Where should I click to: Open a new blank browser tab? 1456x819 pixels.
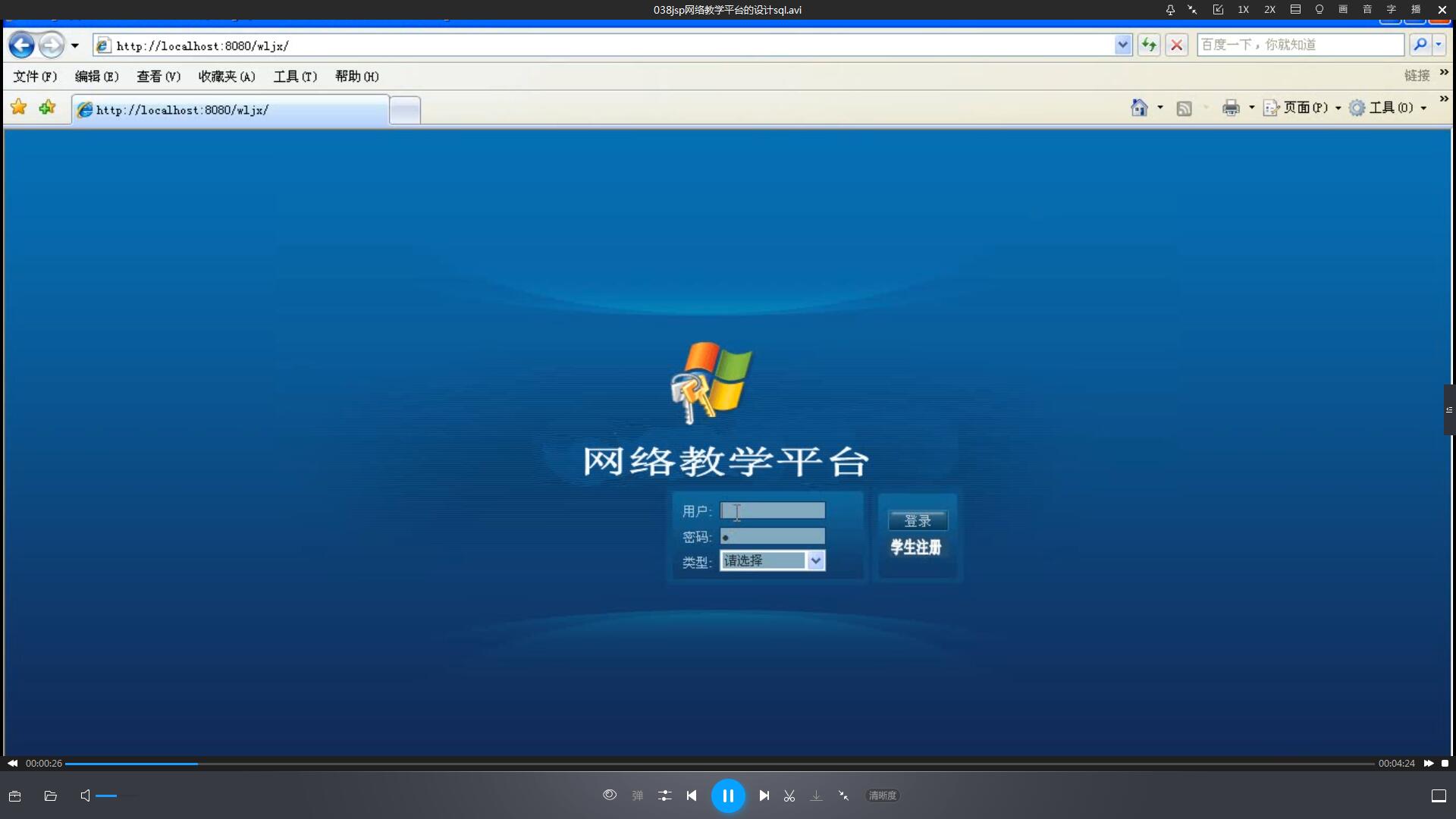tap(405, 111)
